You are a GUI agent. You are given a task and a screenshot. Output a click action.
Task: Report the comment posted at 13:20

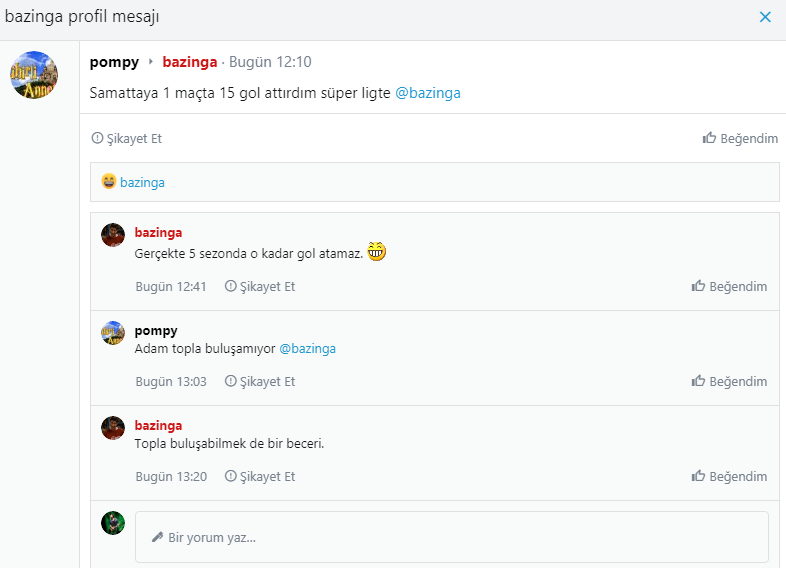[260, 477]
